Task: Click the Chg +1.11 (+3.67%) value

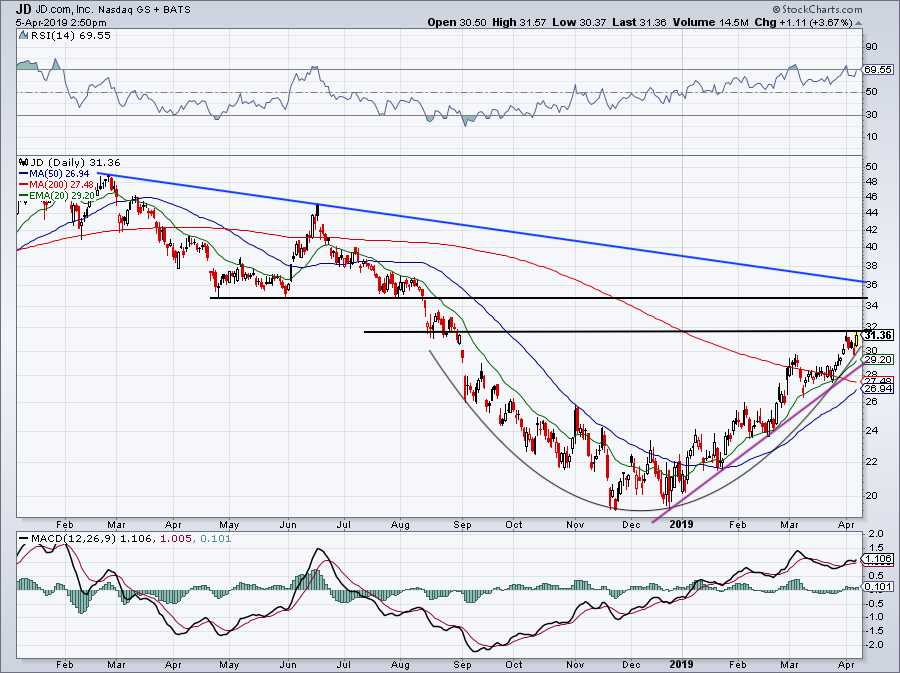Action: coord(803,22)
